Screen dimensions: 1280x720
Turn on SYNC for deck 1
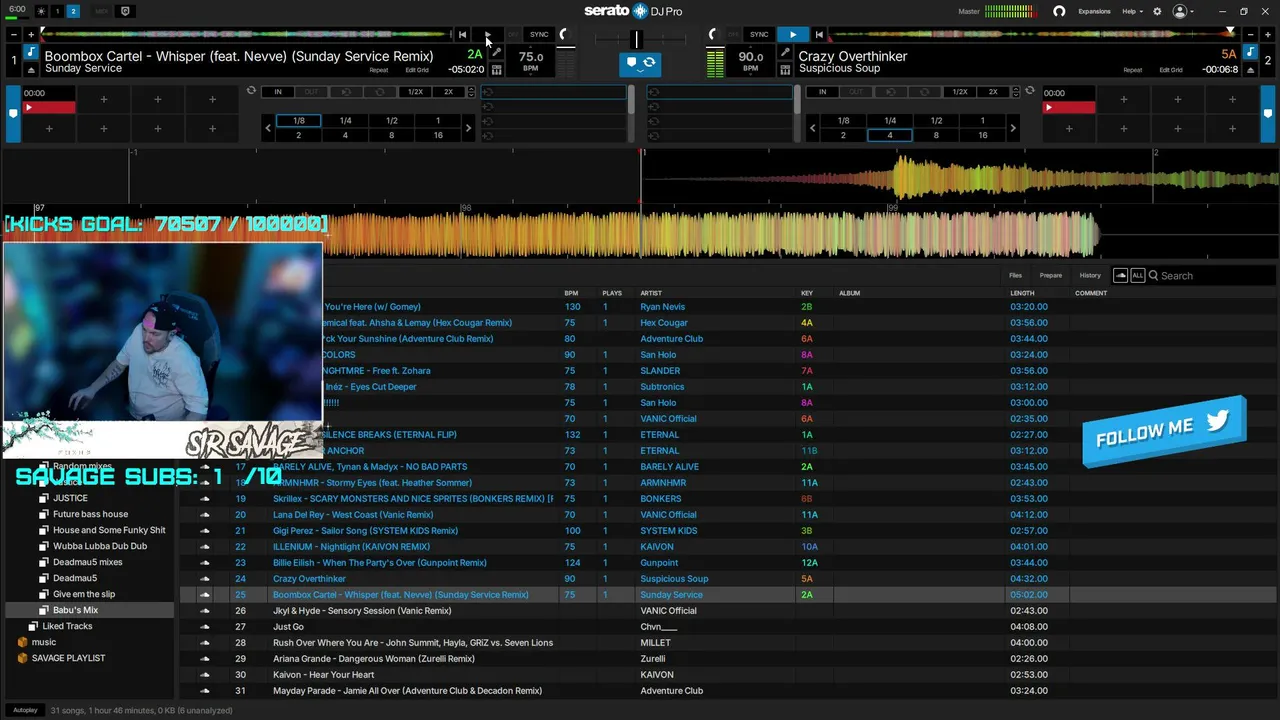click(x=539, y=34)
